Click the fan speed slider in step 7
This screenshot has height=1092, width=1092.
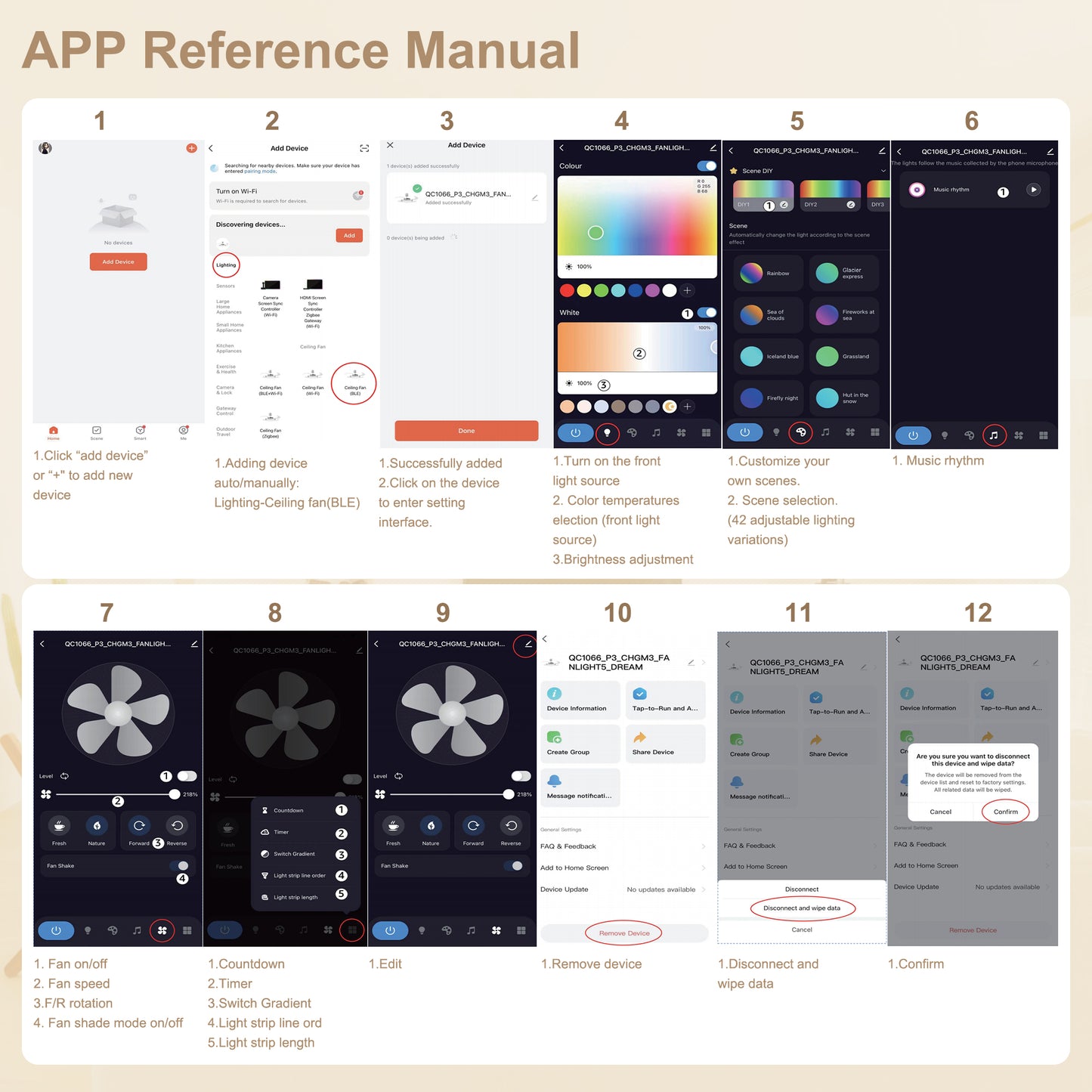click(x=115, y=794)
